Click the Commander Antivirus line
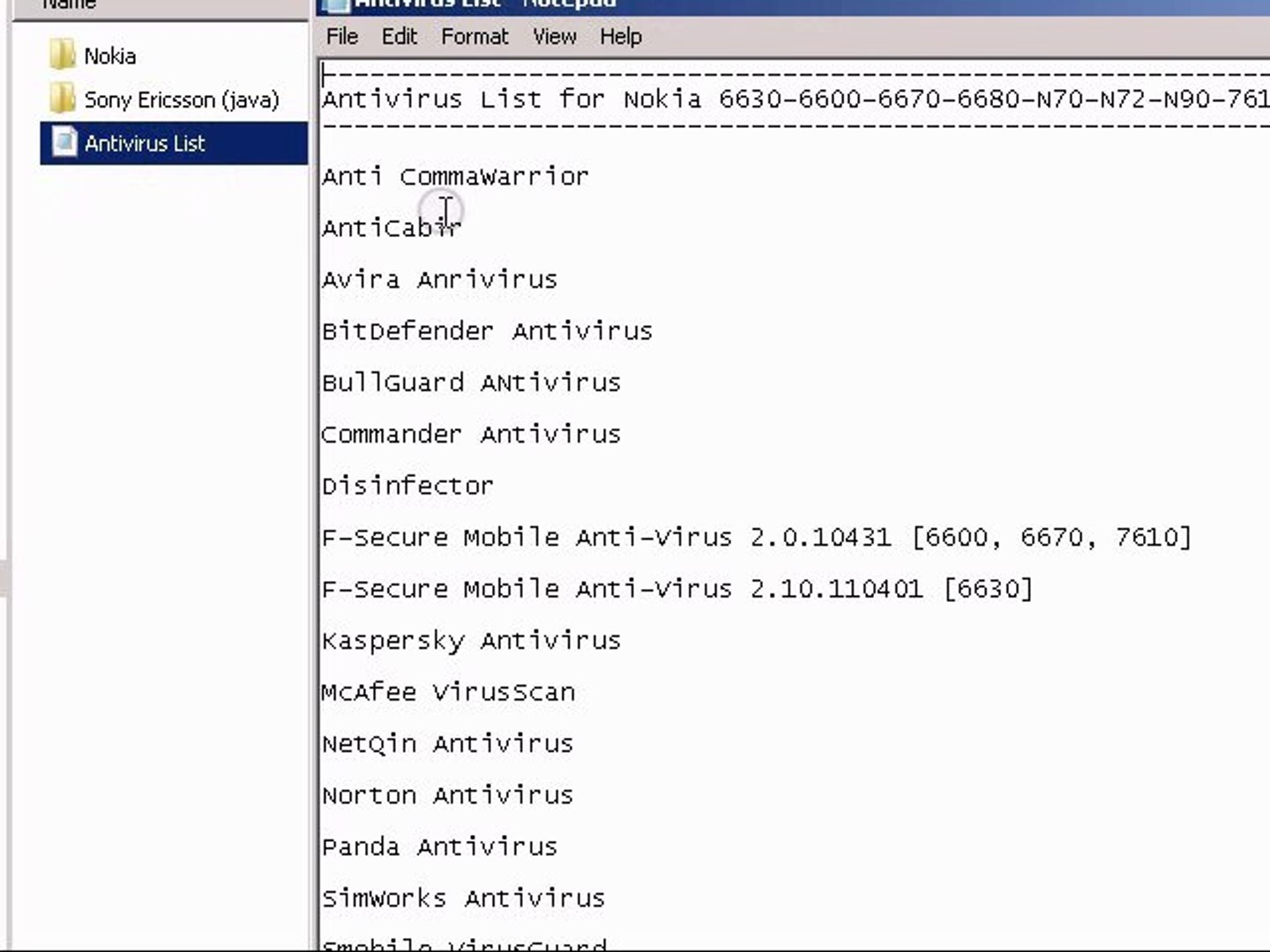Viewport: 1270px width, 952px height. [x=471, y=434]
